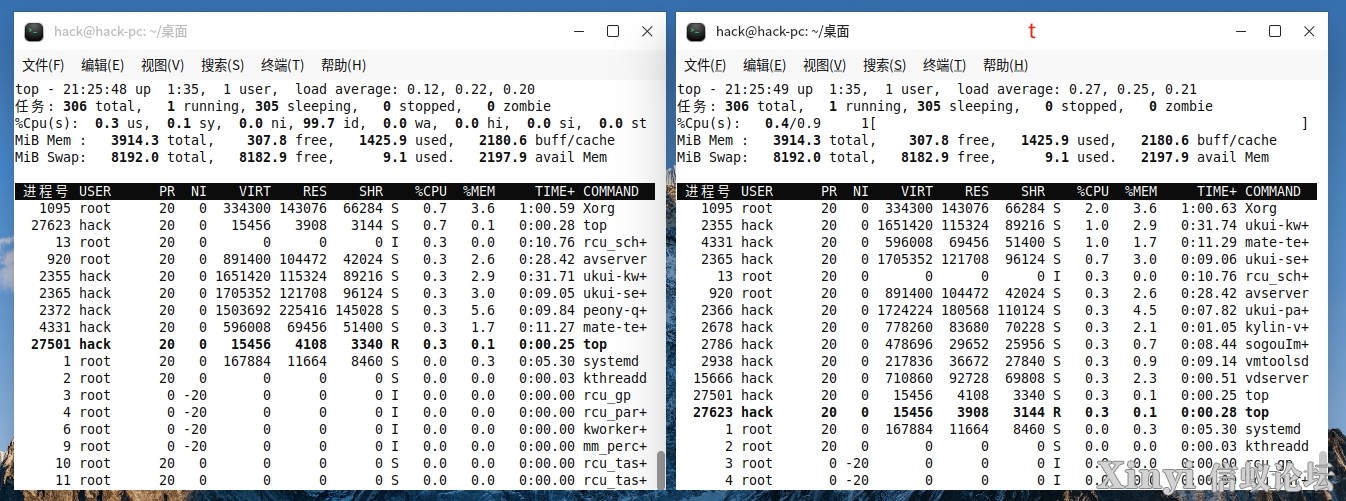1346x501 pixels.
Task: Open 帮助(H) menu in right terminal
Action: 1005,65
